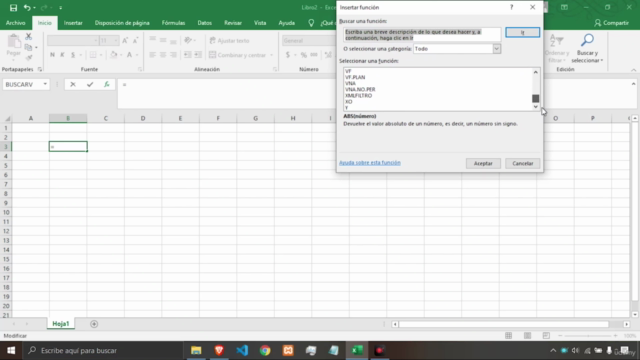Click the Copy icon in Portapapeles
Image resolution: width=640 pixels, height=360 pixels.
coord(28,47)
